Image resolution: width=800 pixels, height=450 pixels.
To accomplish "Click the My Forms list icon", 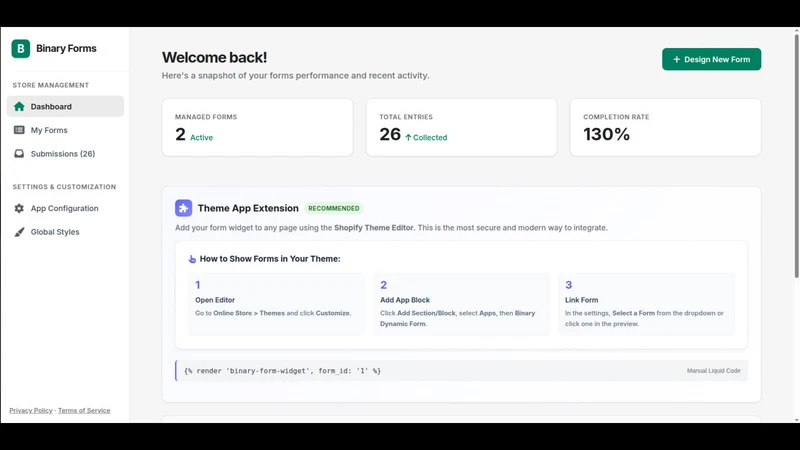I will pos(19,130).
